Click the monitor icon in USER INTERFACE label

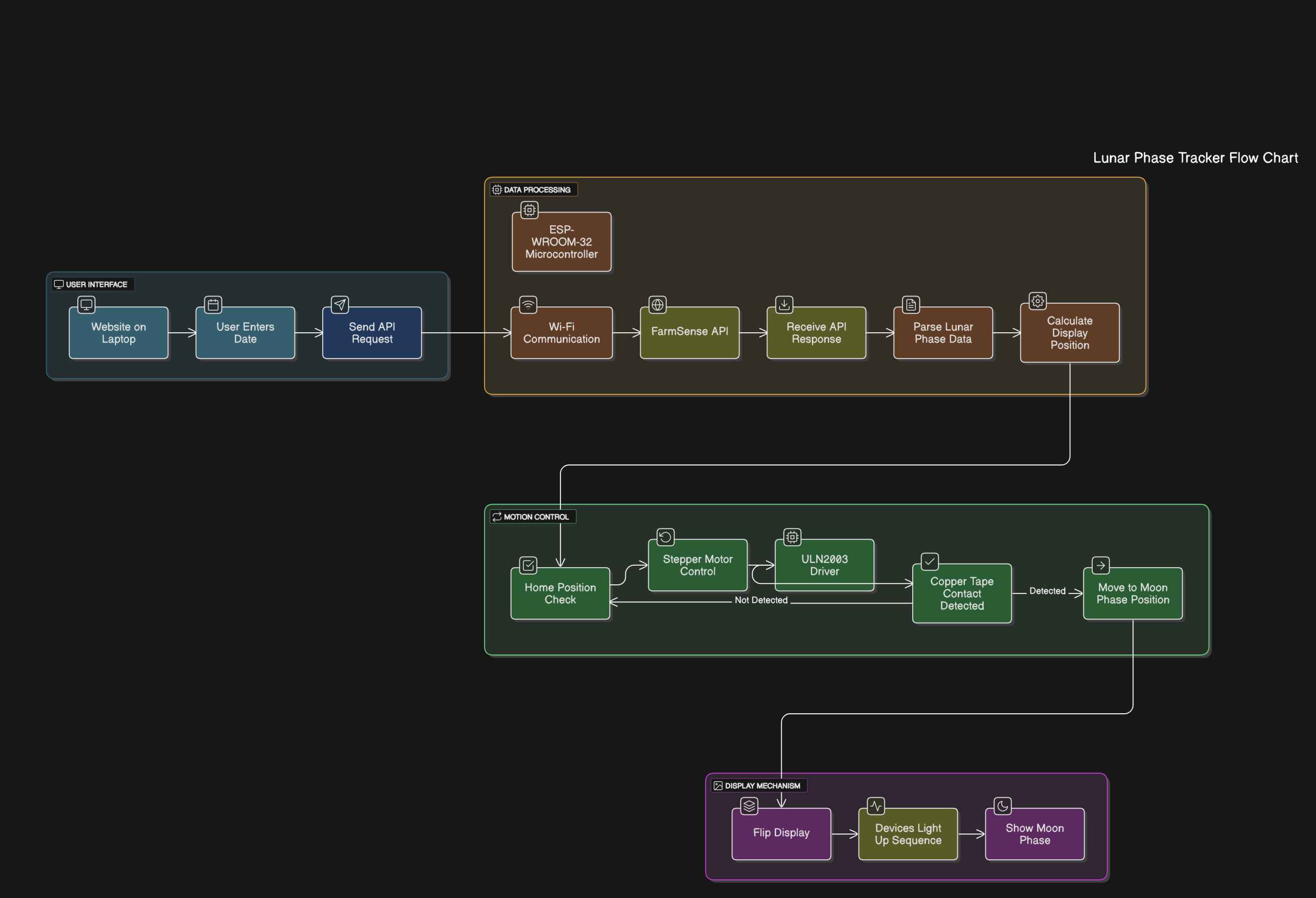[x=59, y=284]
